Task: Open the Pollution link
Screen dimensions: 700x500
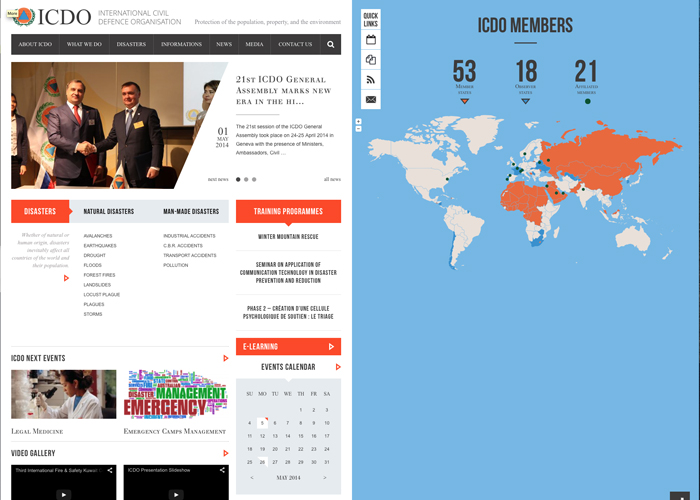Action: (x=175, y=265)
